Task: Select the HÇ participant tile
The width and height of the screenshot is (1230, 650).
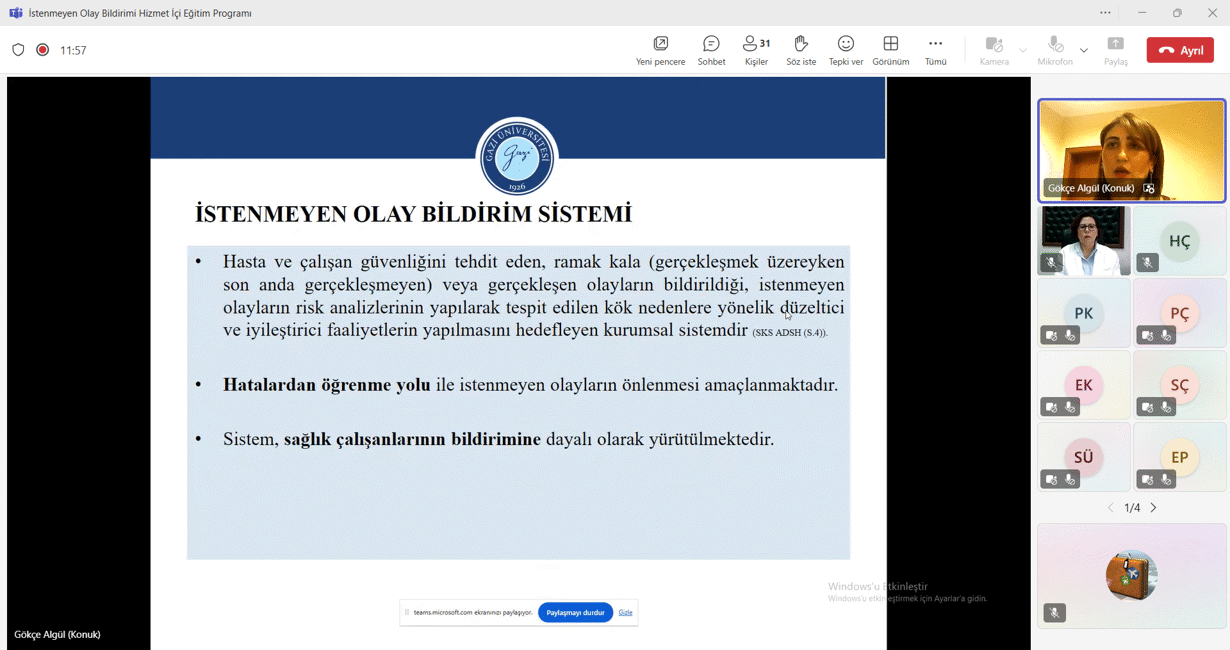Action: pos(1180,241)
